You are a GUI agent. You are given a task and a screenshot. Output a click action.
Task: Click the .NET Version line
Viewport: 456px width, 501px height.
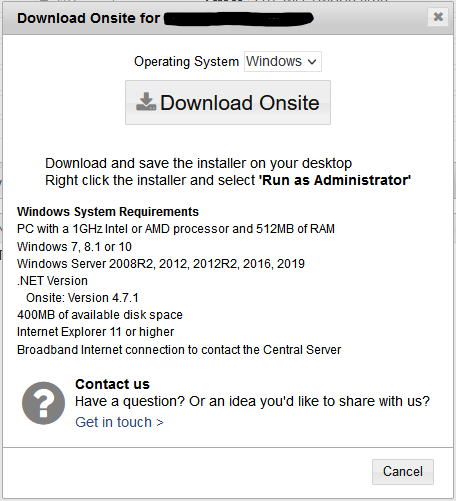(52, 281)
